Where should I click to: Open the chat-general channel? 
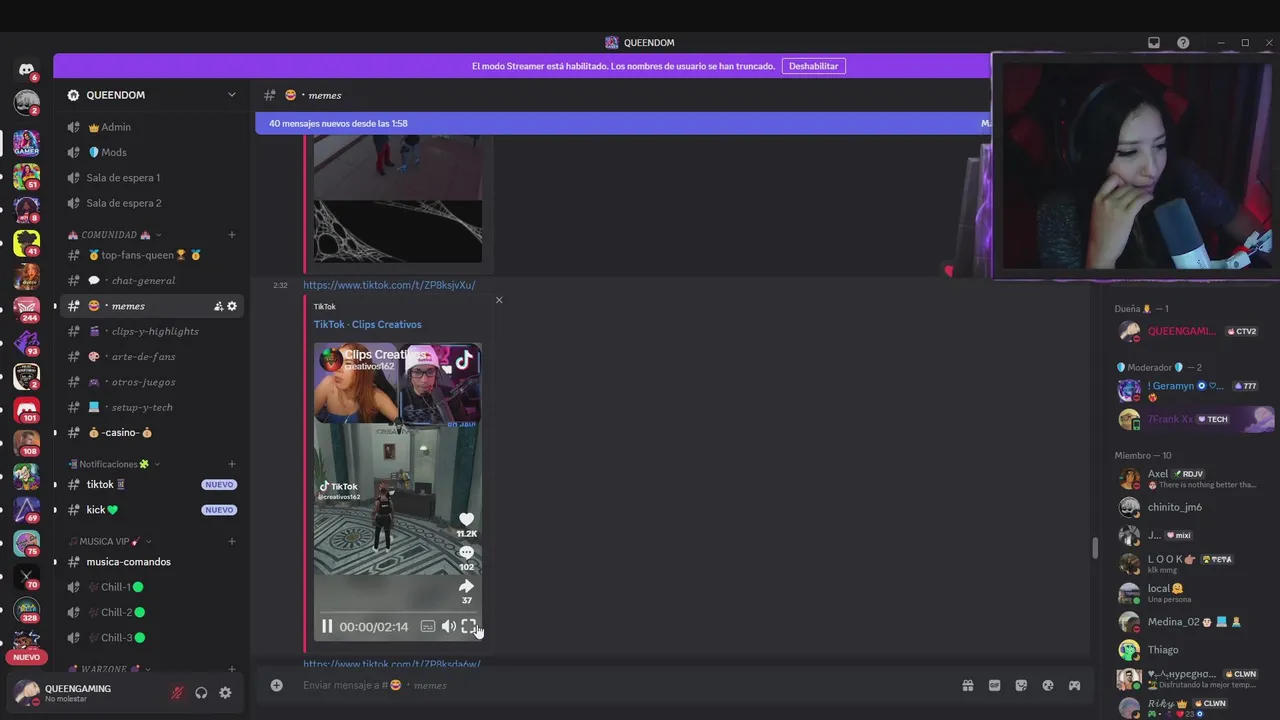coord(152,280)
